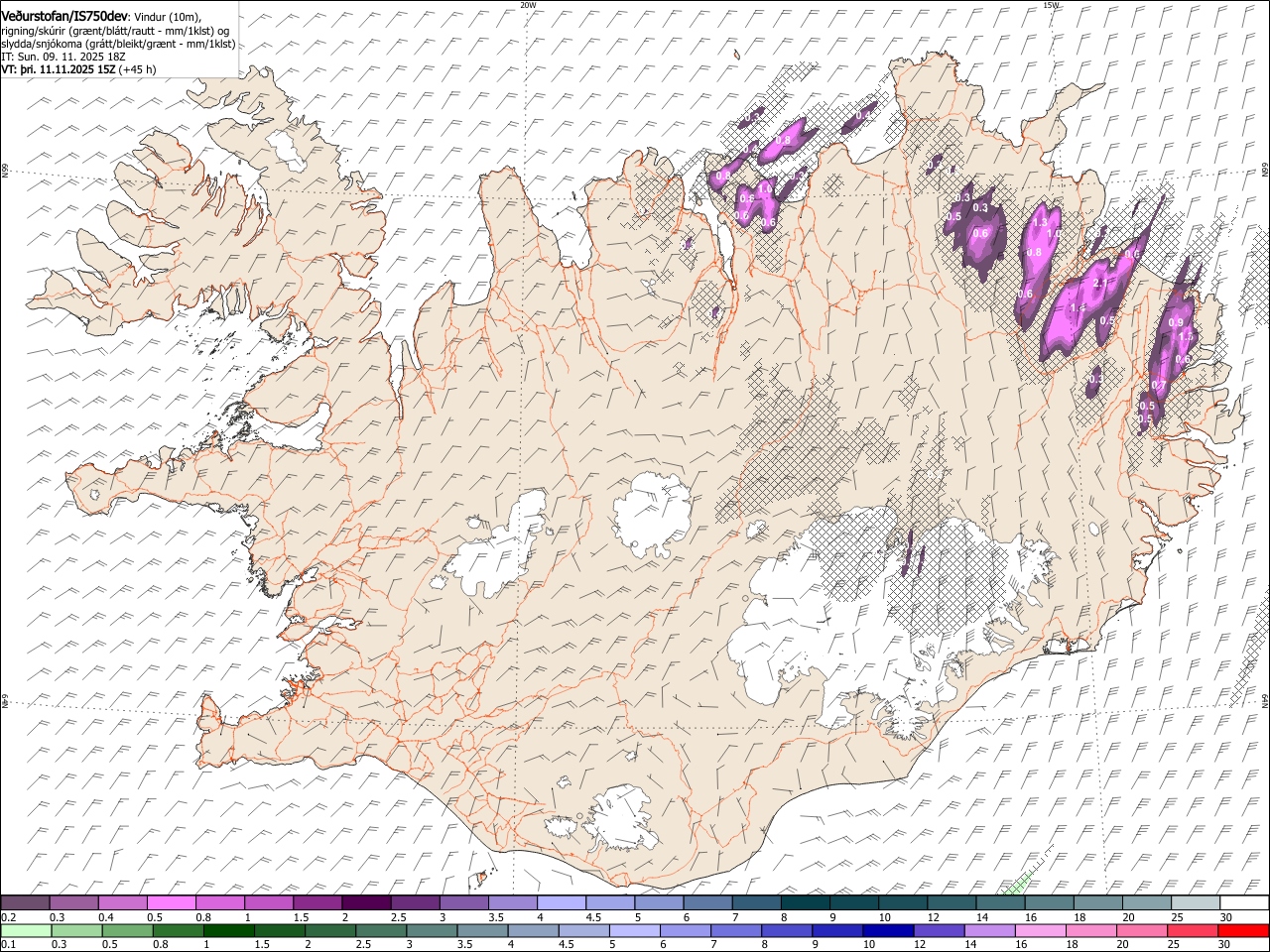Click the 'VT: þri. 11.11.2025 15Z (+45 h)' line

coord(78,70)
